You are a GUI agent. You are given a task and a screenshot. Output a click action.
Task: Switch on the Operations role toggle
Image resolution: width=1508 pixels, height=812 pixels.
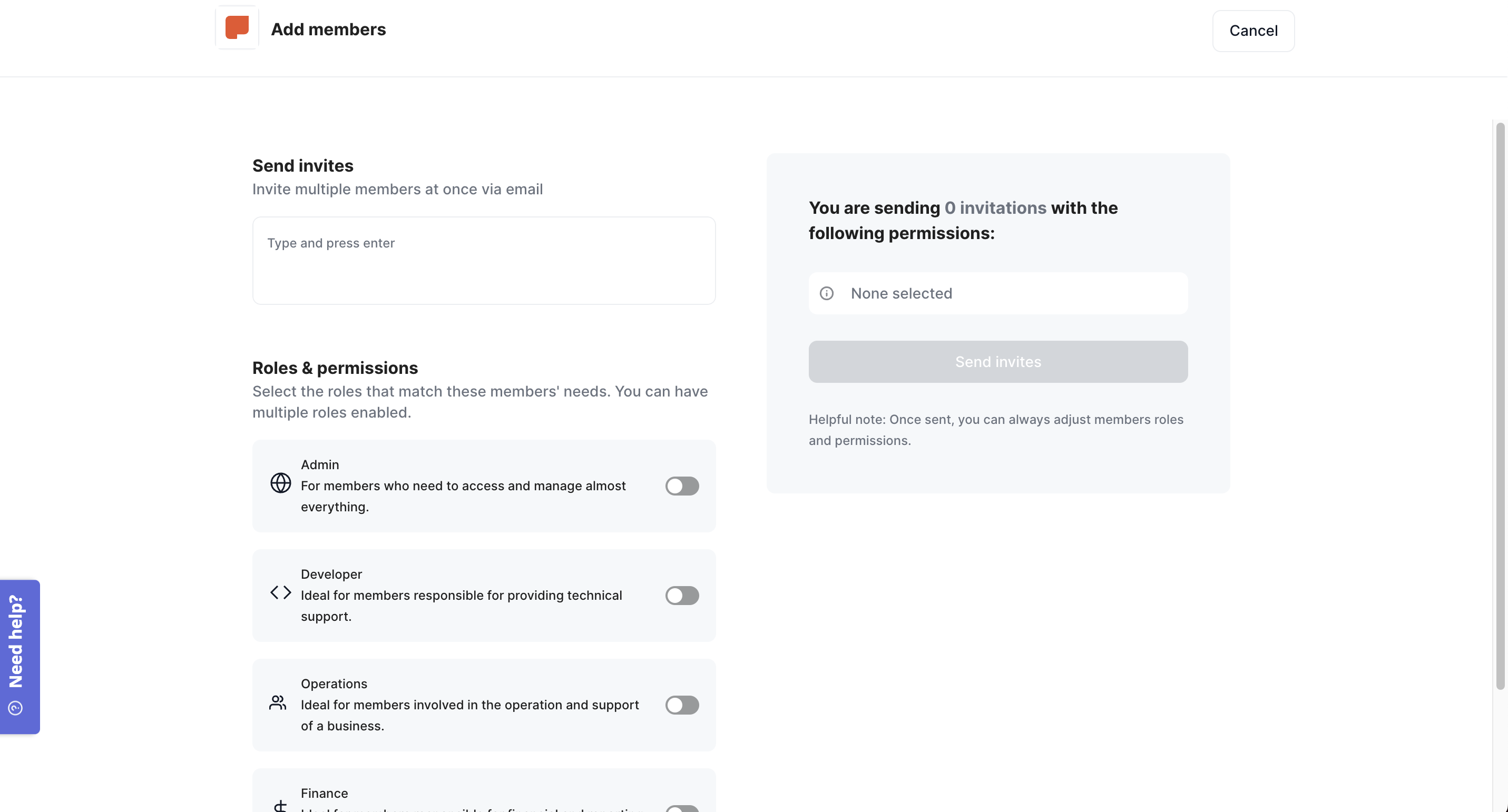coord(681,705)
